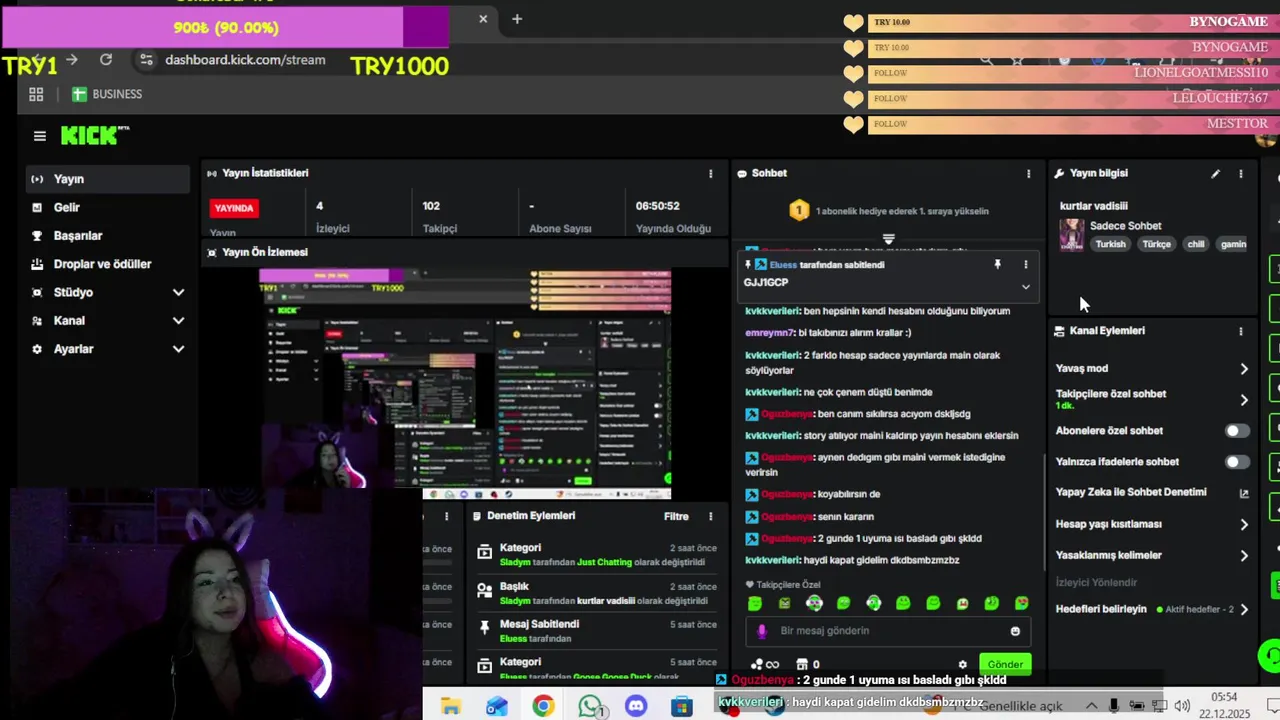Open the chat store icon showing 0
1280x720 pixels.
pos(808,664)
